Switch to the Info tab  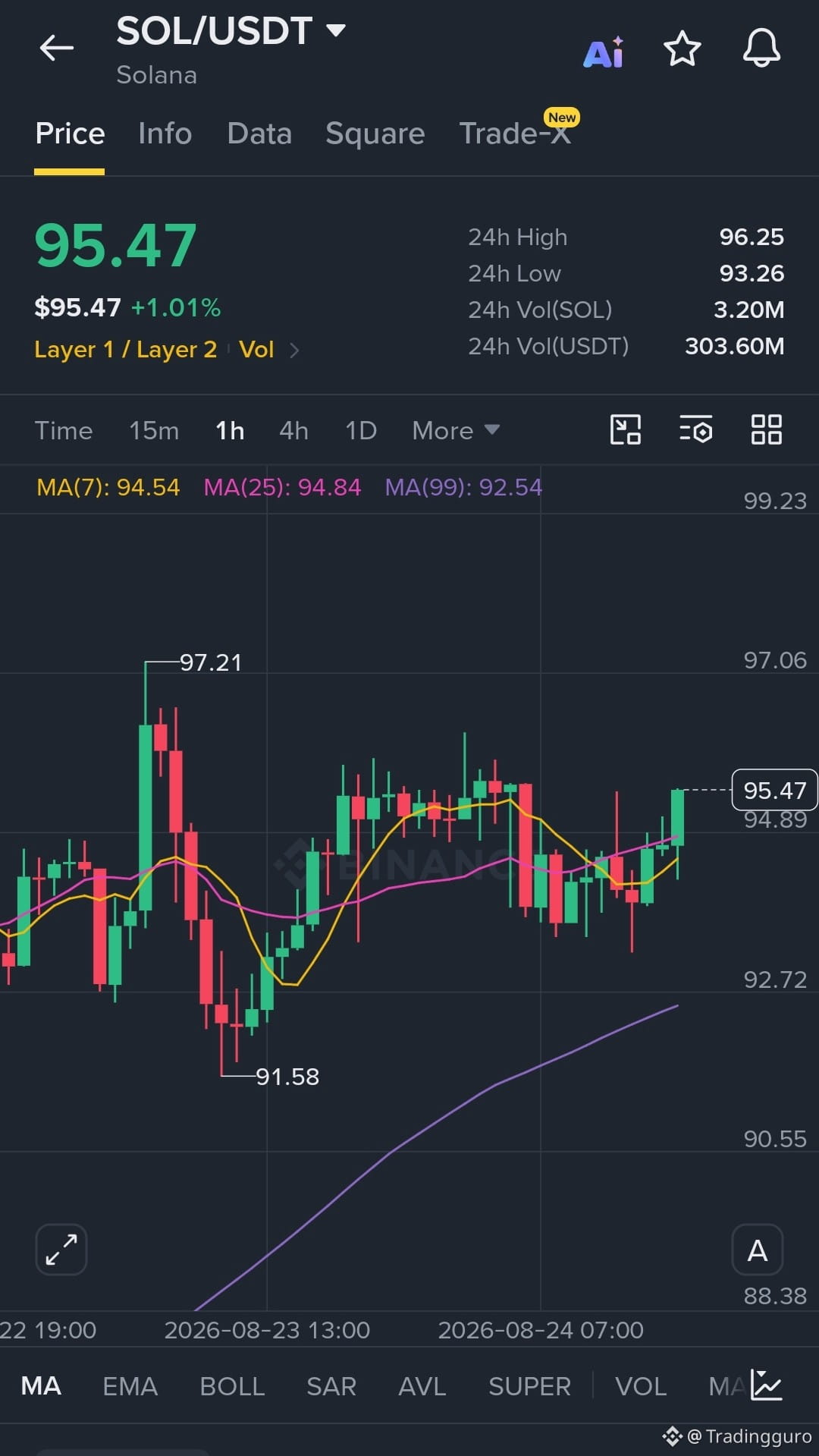165,134
